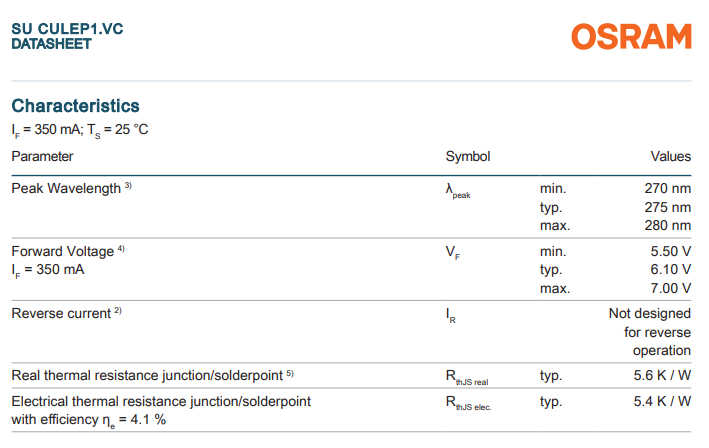Select the 275 nm typical wavelength value
The height and width of the screenshot is (448, 709).
pos(668,207)
